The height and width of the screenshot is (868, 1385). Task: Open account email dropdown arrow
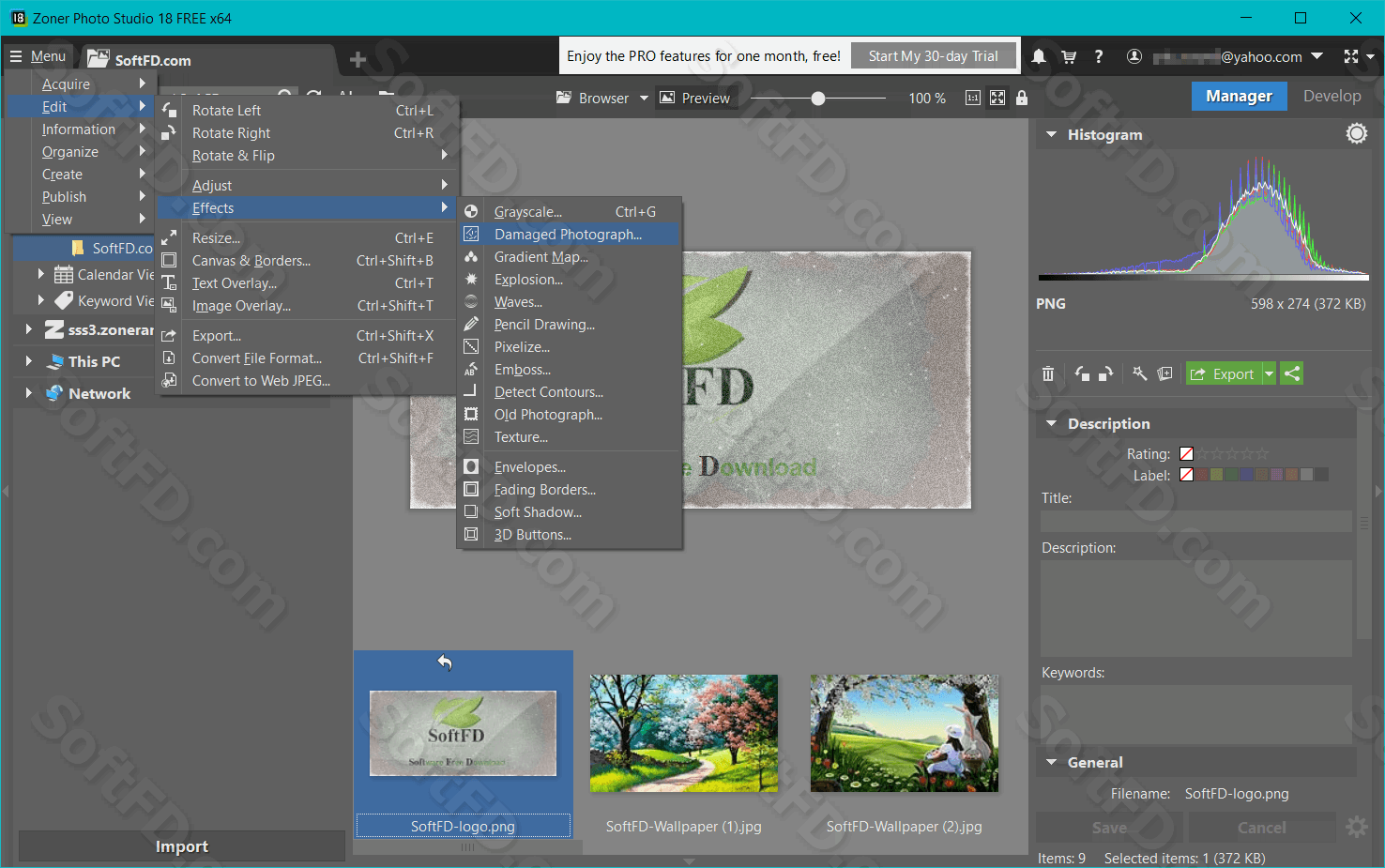1317,56
